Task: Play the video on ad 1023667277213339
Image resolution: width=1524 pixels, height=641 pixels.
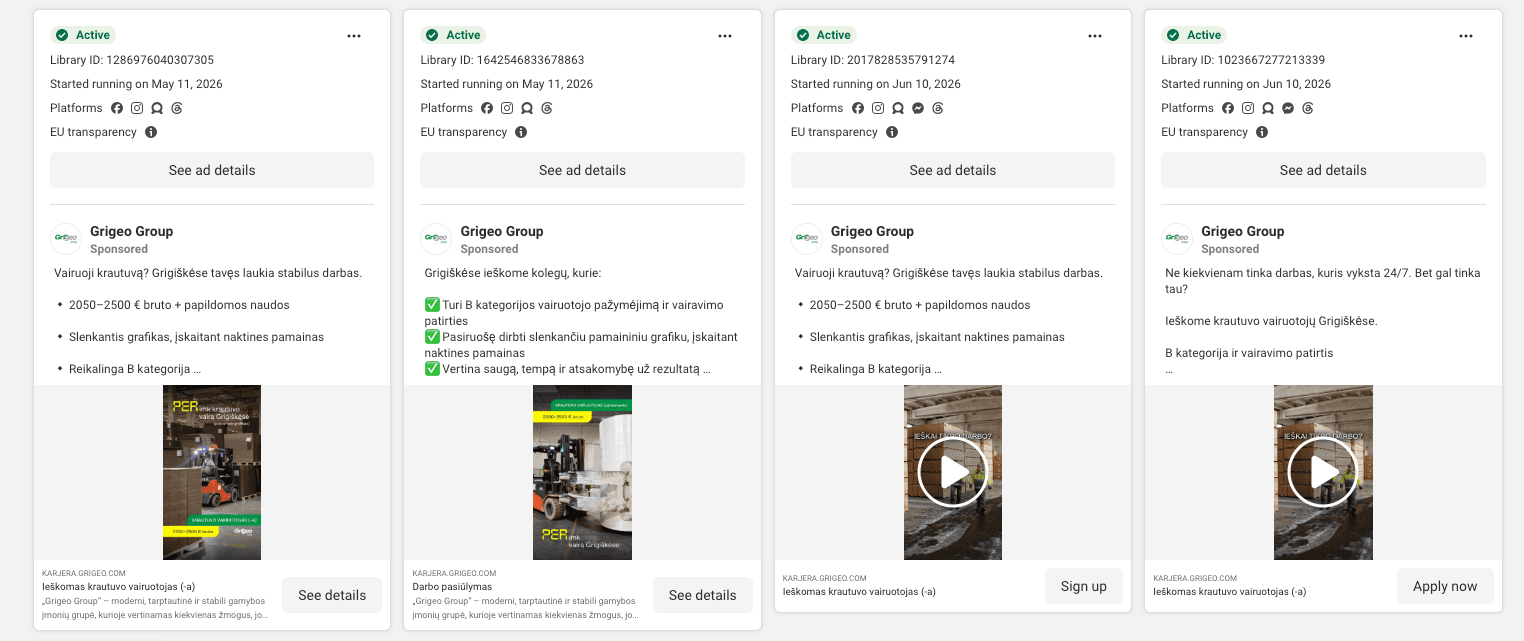Action: coord(1323,472)
